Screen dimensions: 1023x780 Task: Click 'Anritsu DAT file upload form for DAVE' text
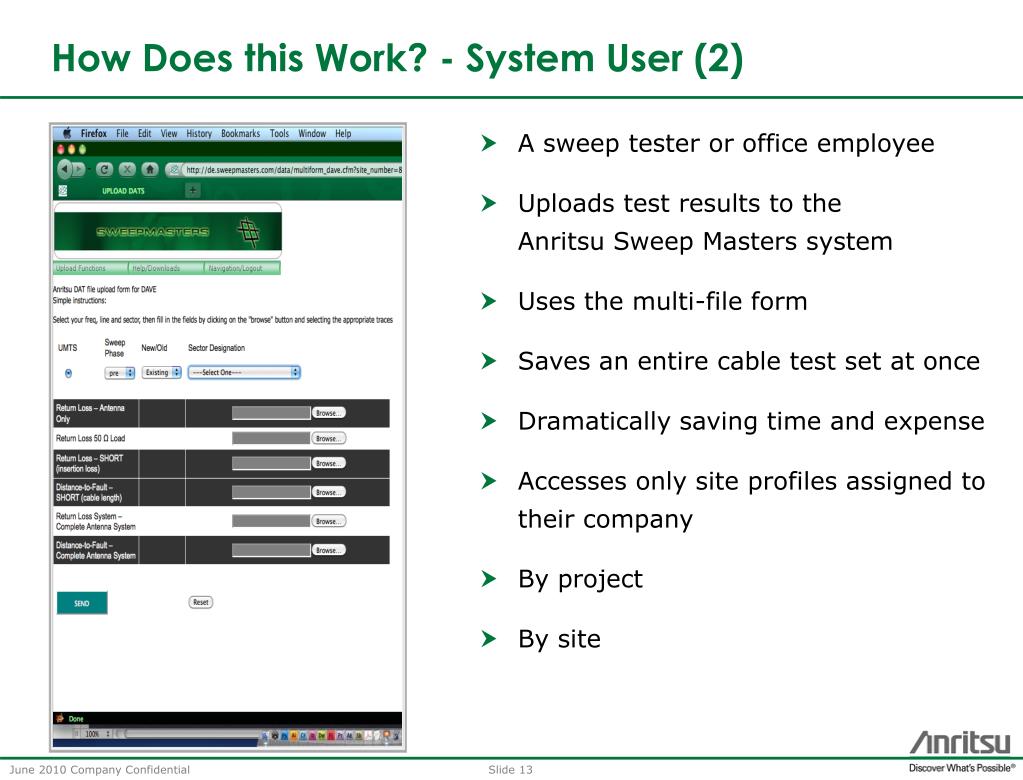tap(104, 289)
